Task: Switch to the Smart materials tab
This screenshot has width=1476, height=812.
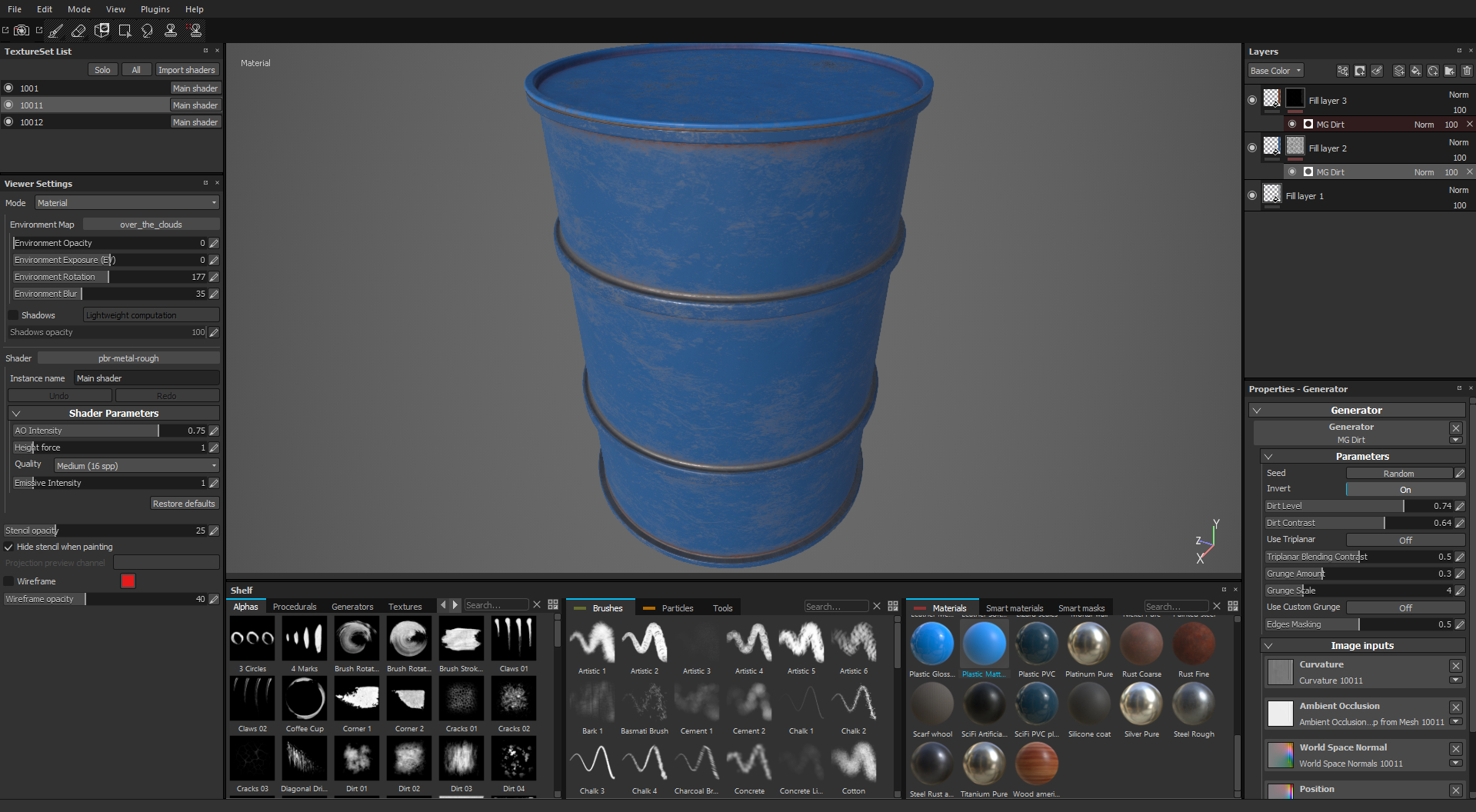Action: click(1014, 607)
